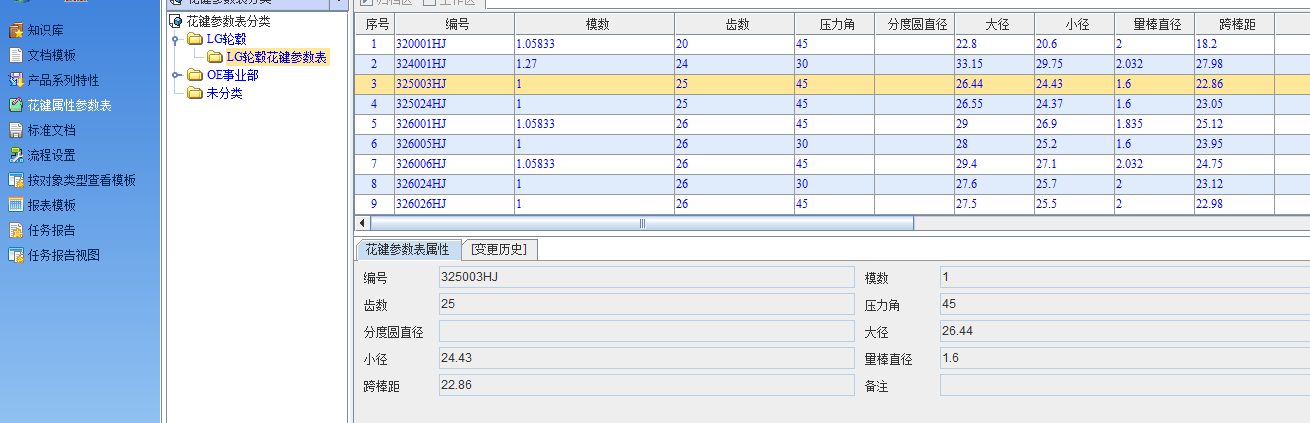Click the 齿数 field showing 25
Image resolution: width=1310 pixels, height=423 pixels.
click(x=647, y=304)
